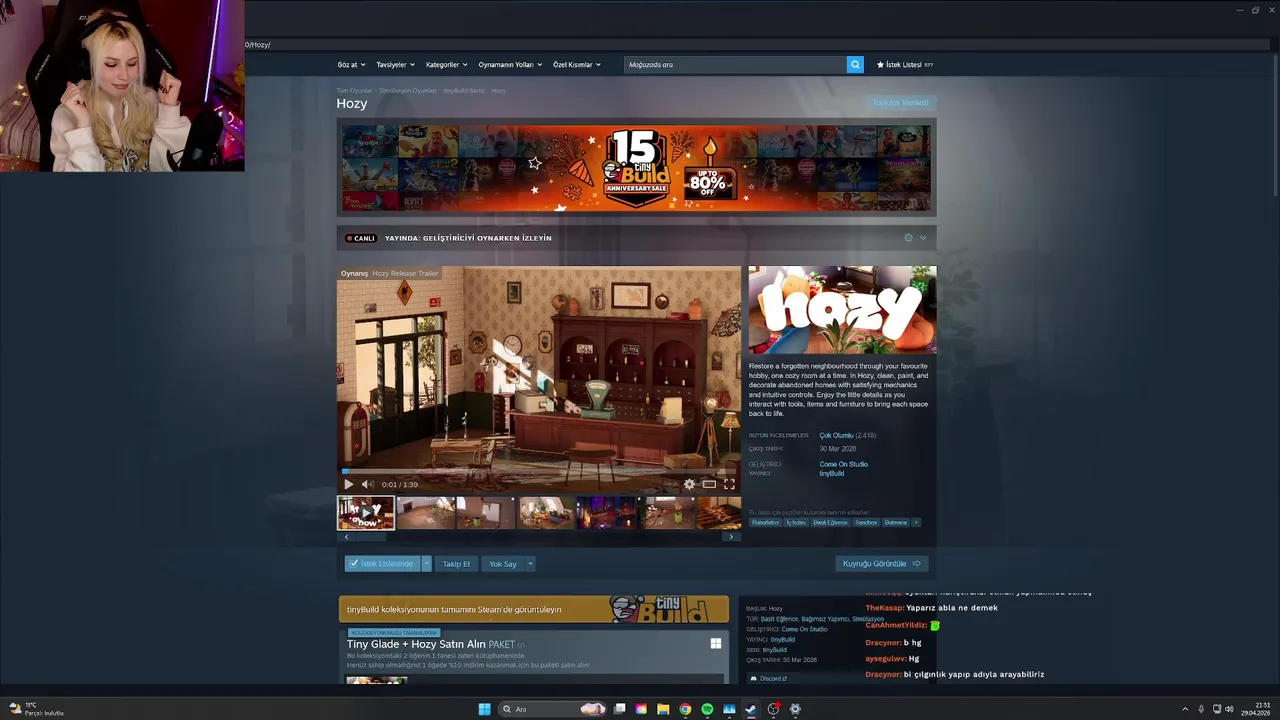
Task: Select the Basit Eğlence tag
Action: click(x=830, y=522)
